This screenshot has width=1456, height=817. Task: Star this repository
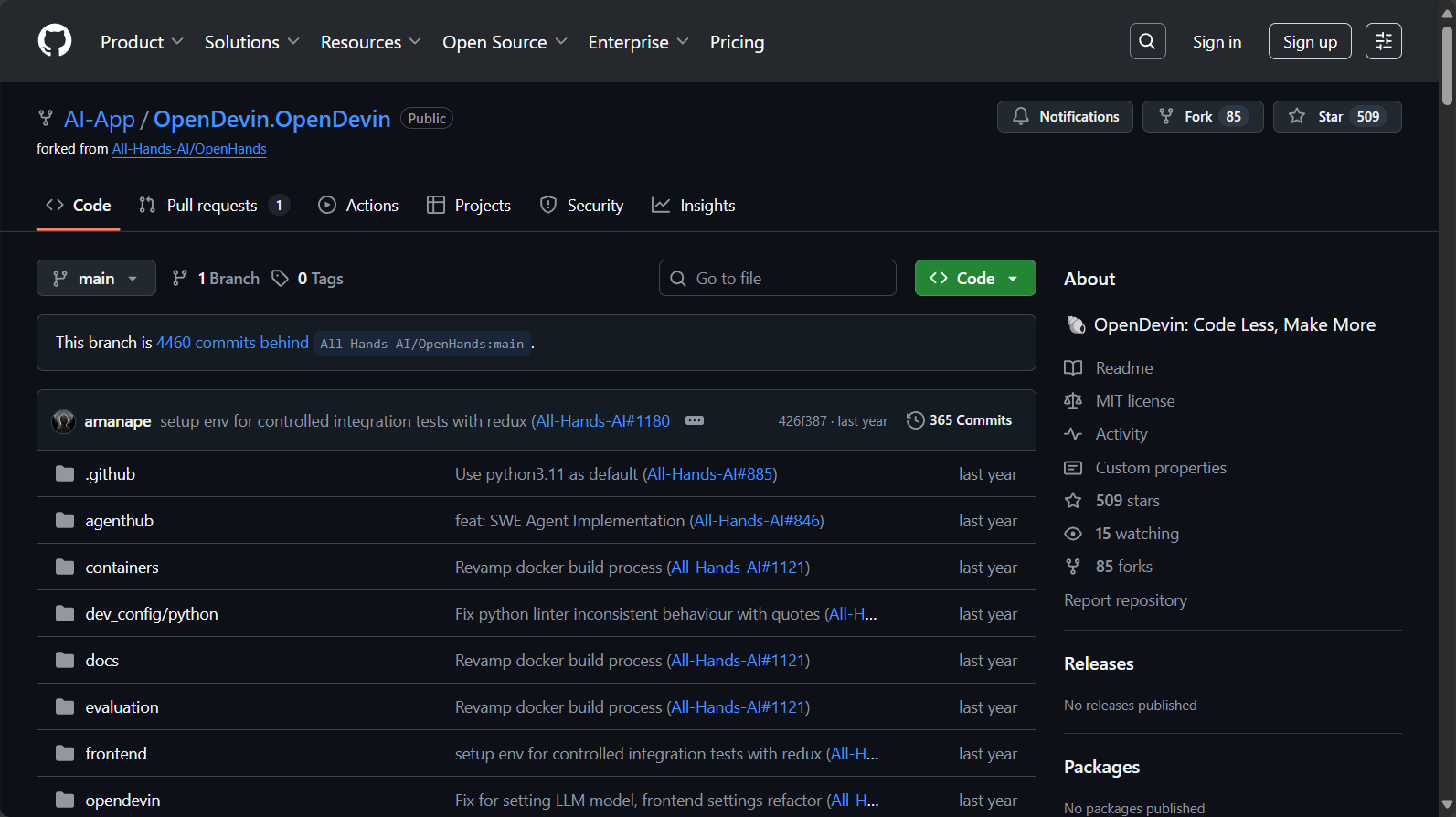tap(1336, 117)
